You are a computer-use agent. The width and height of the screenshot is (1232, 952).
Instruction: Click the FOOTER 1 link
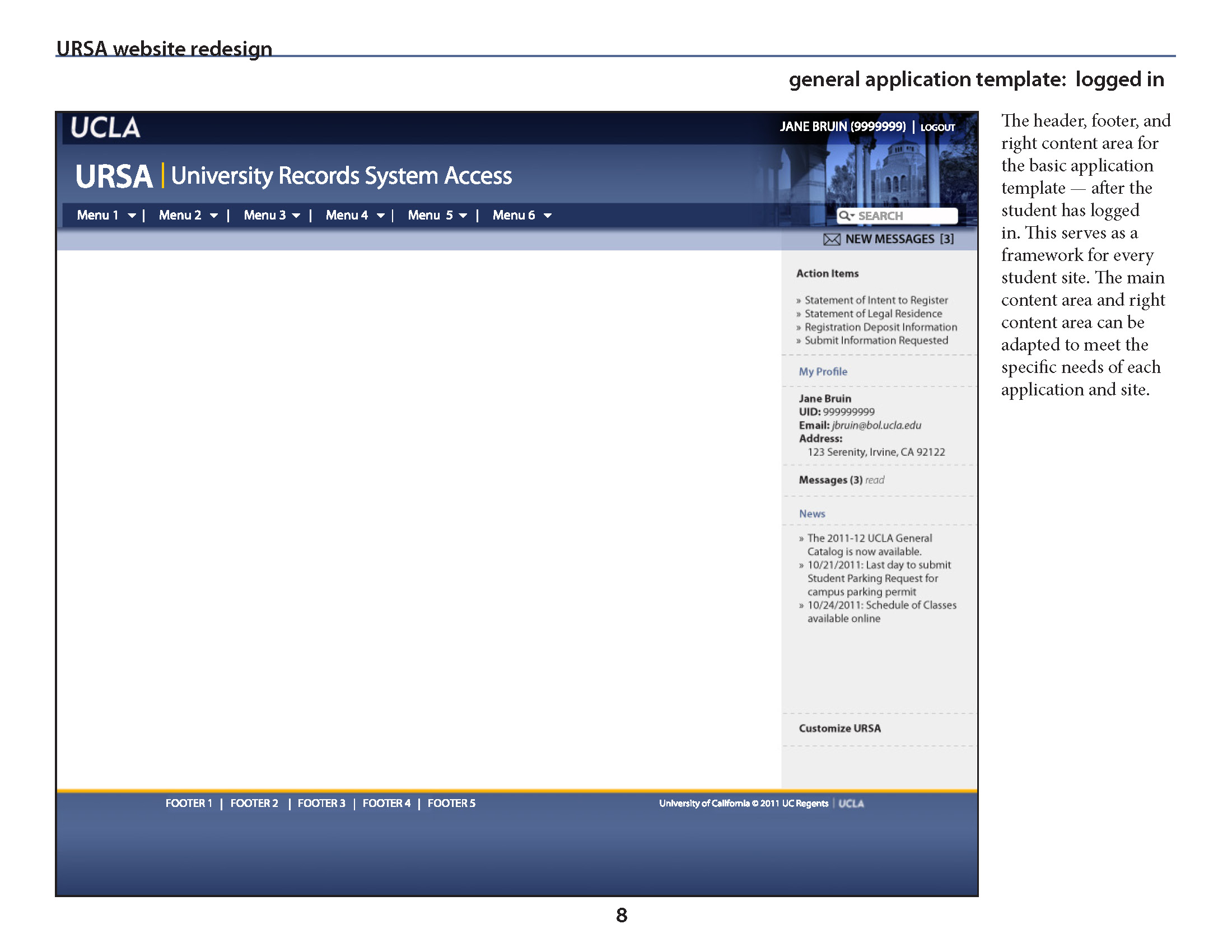(189, 803)
